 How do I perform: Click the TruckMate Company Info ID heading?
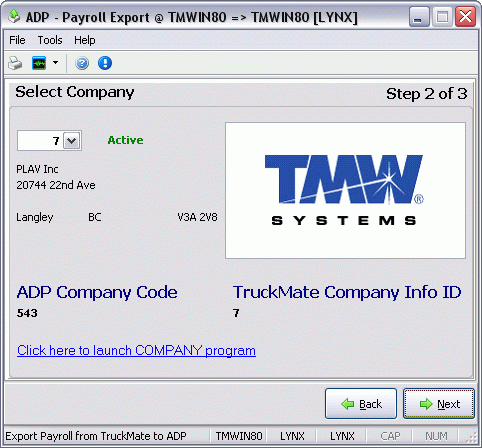coord(347,292)
